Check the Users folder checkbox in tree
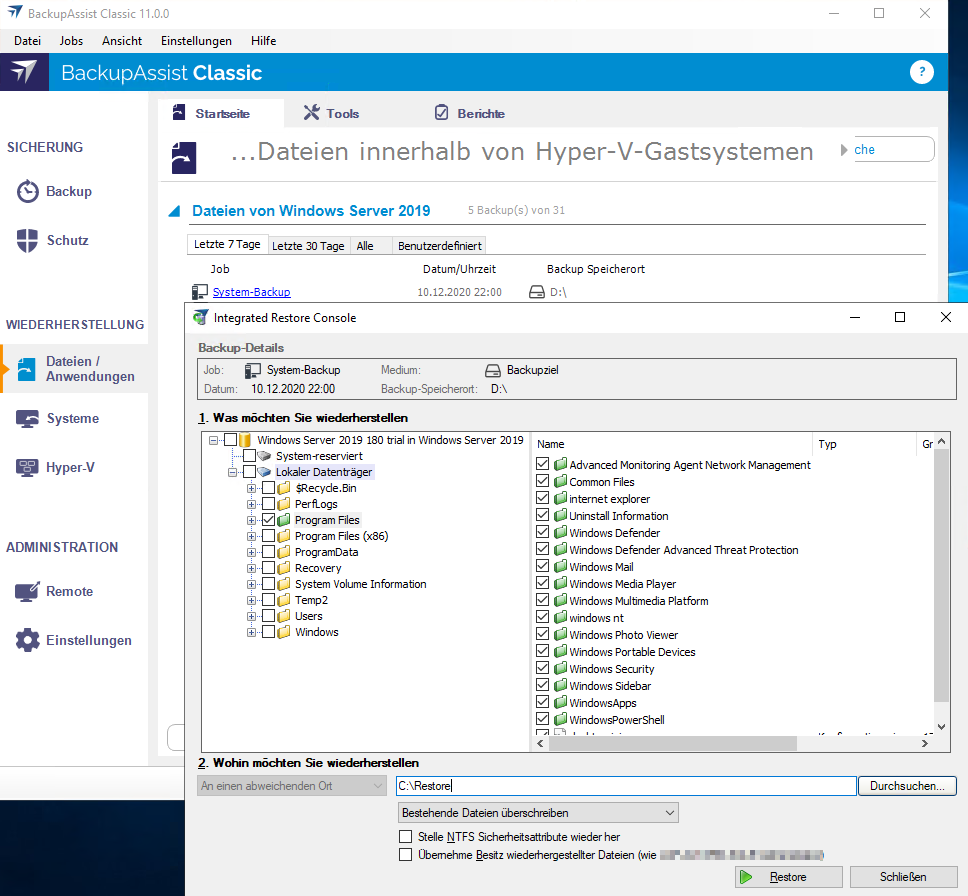968x896 pixels. coord(268,616)
